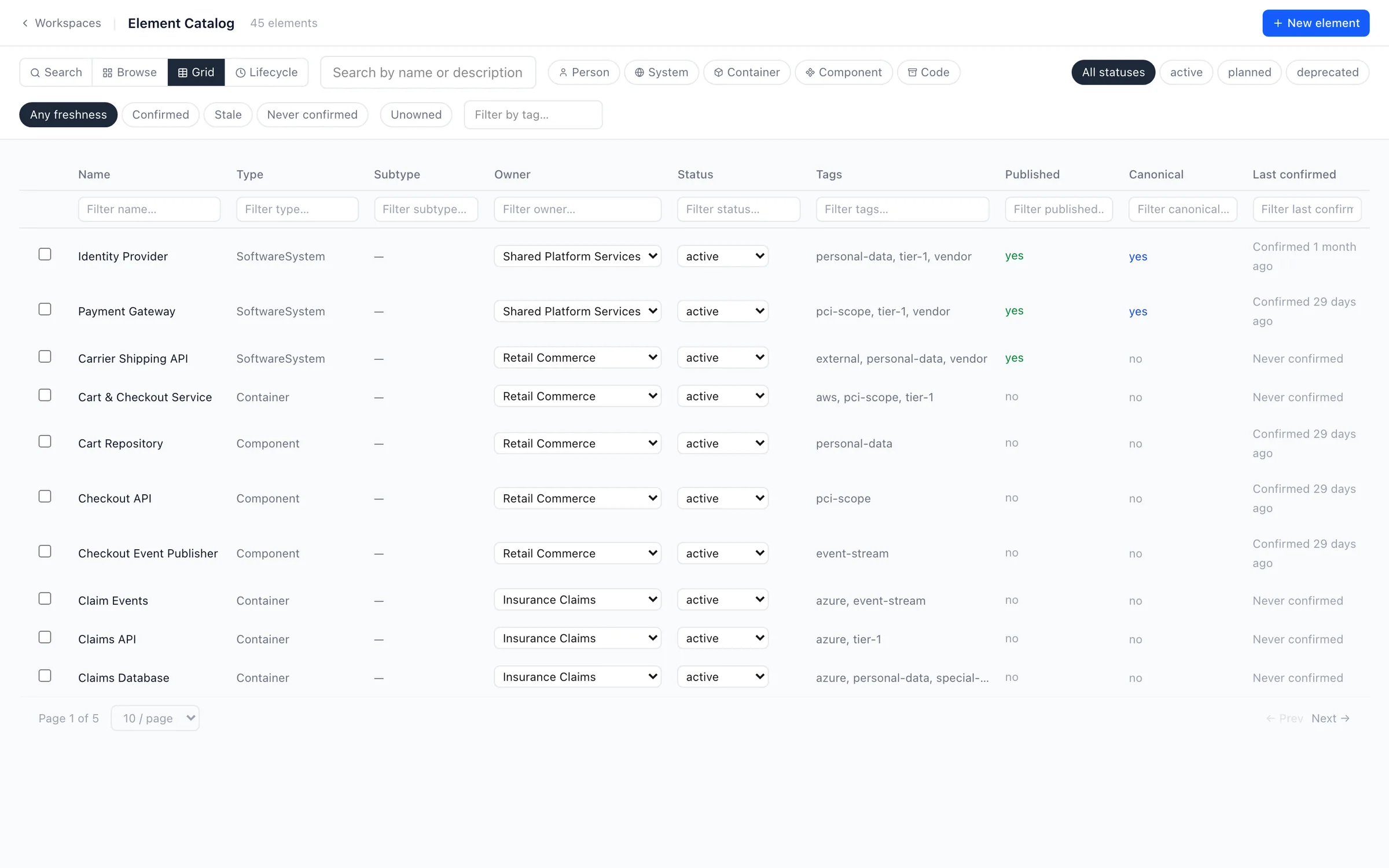
Task: Filter by System element type
Action: tap(662, 72)
